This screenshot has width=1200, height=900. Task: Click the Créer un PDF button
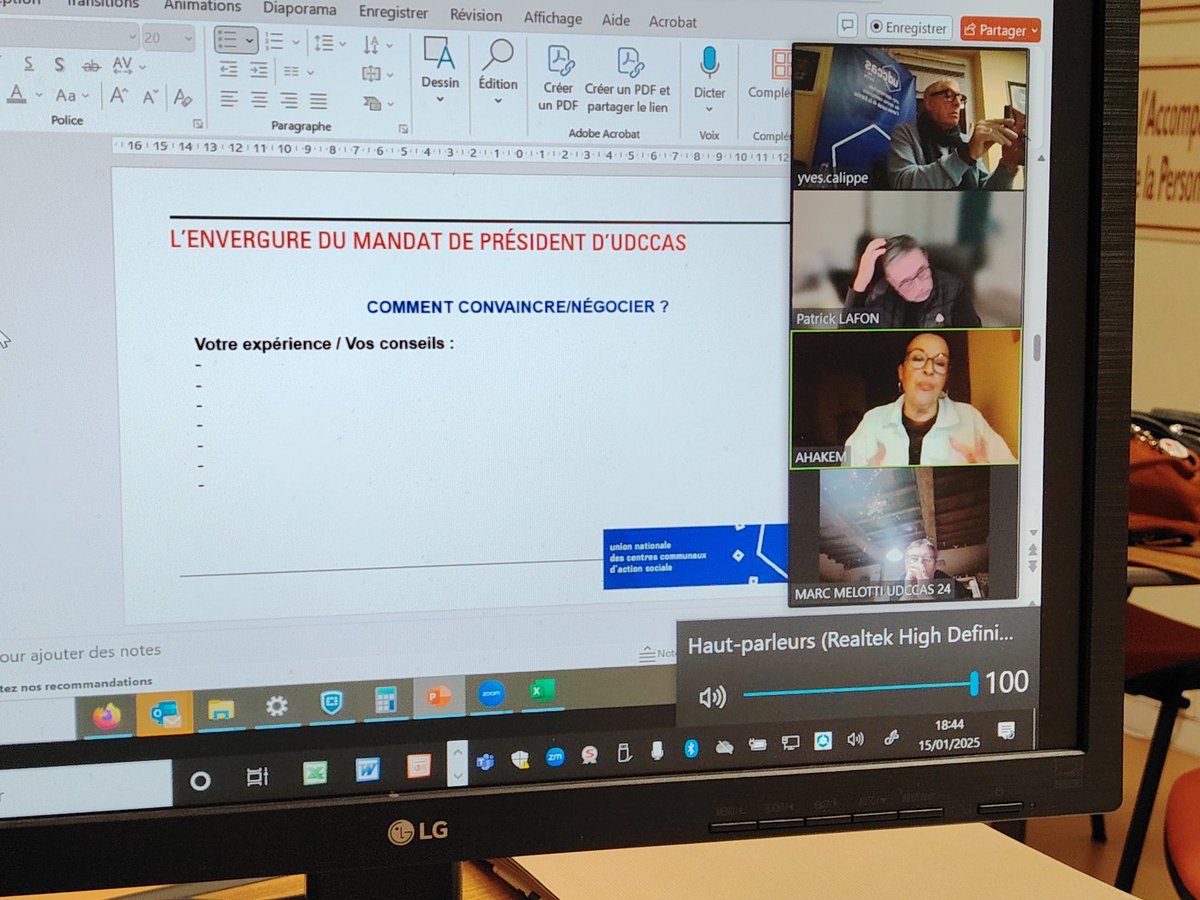(x=559, y=78)
